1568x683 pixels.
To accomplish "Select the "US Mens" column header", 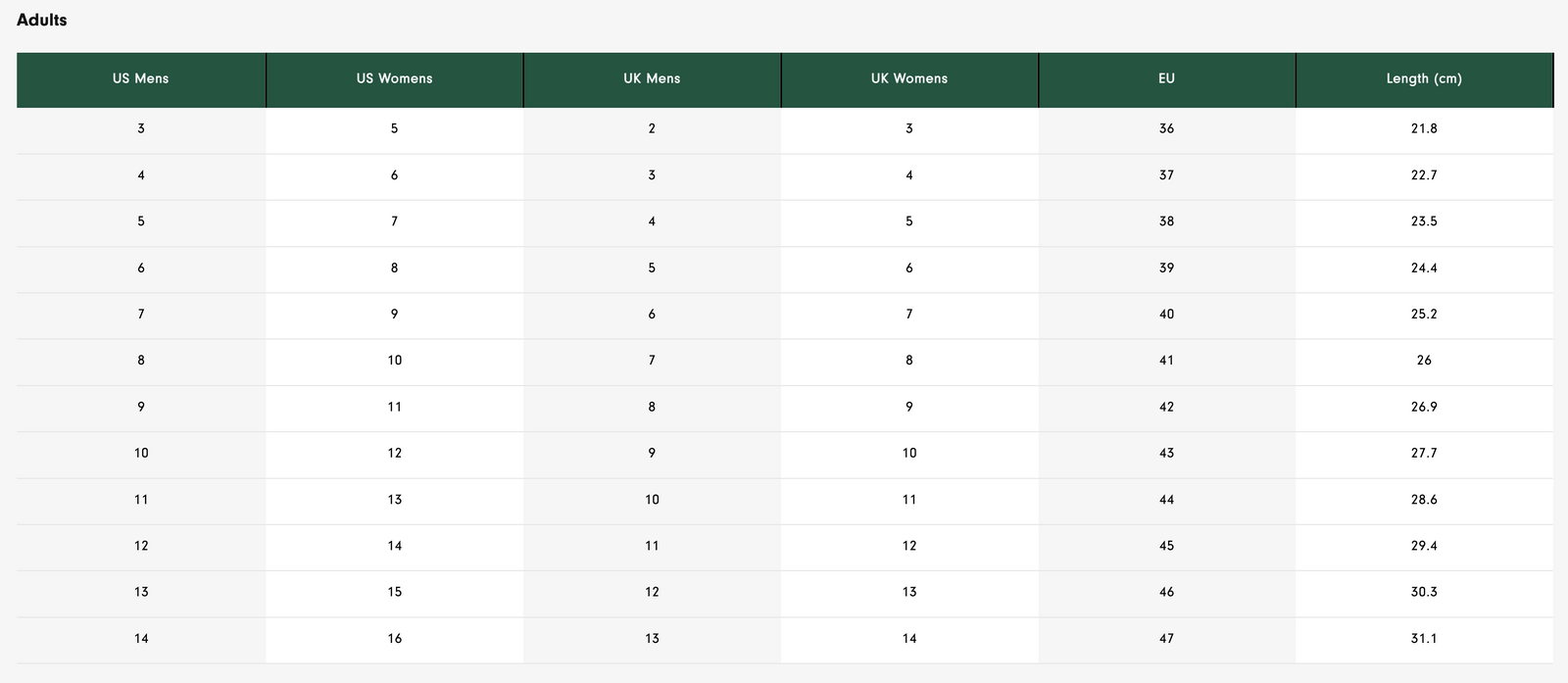I will coord(141,79).
